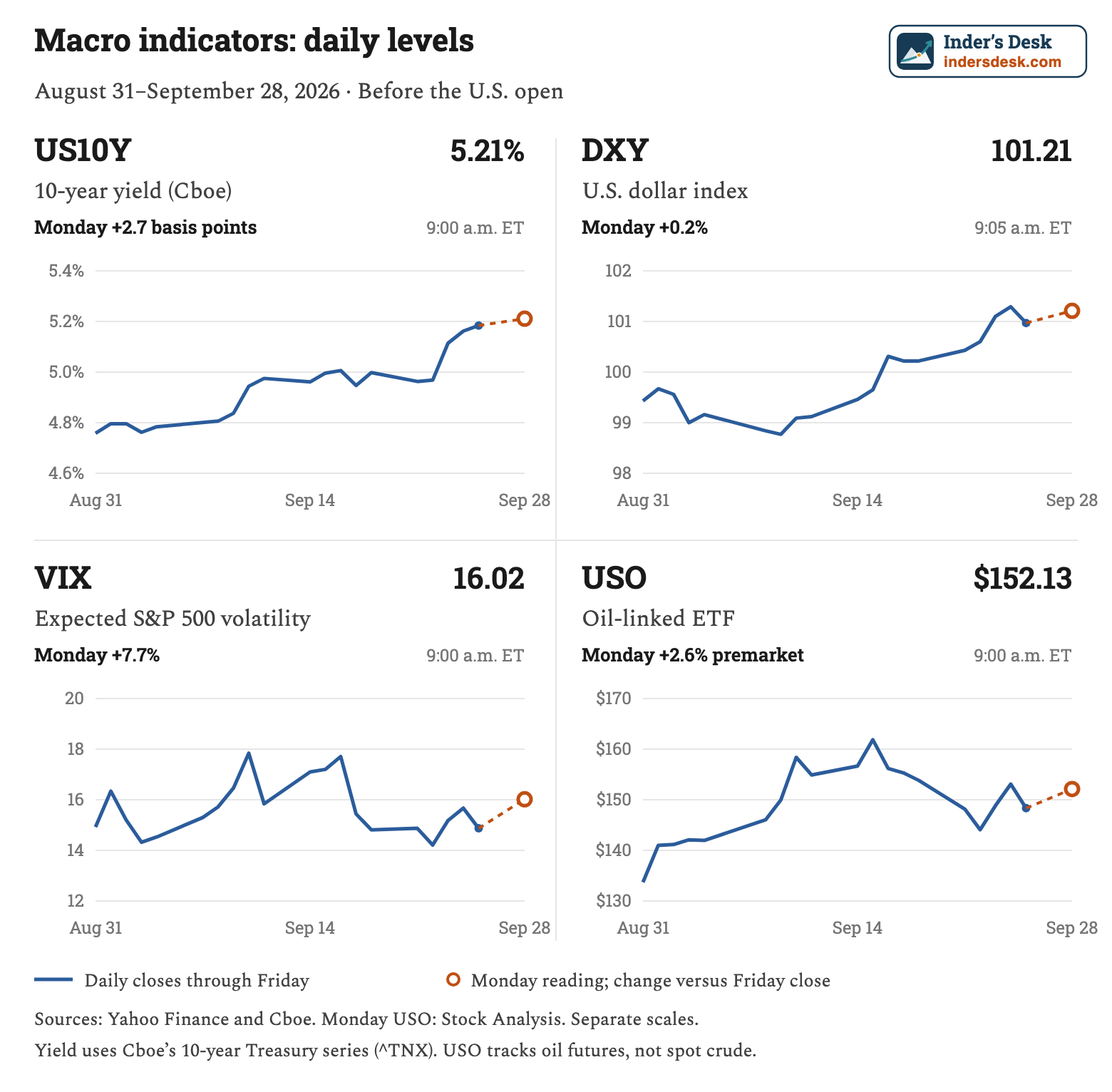
Task: Click the USO Friday close dot
Action: tap(1026, 808)
